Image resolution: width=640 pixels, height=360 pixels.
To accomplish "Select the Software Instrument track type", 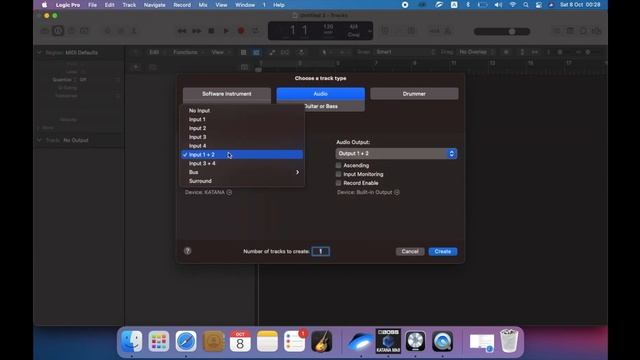I will pos(227,93).
